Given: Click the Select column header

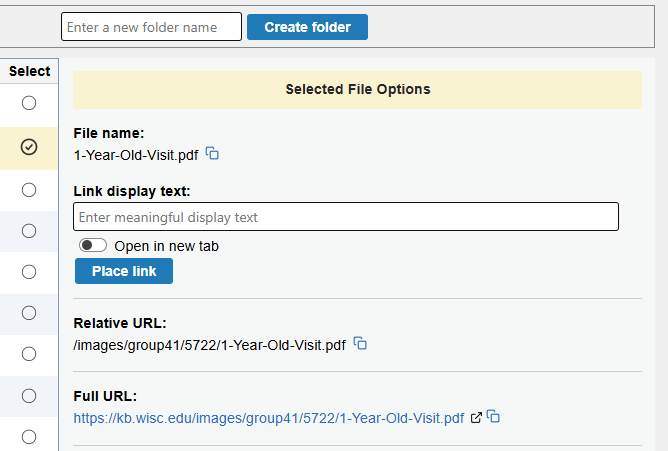Looking at the screenshot, I should [29, 71].
